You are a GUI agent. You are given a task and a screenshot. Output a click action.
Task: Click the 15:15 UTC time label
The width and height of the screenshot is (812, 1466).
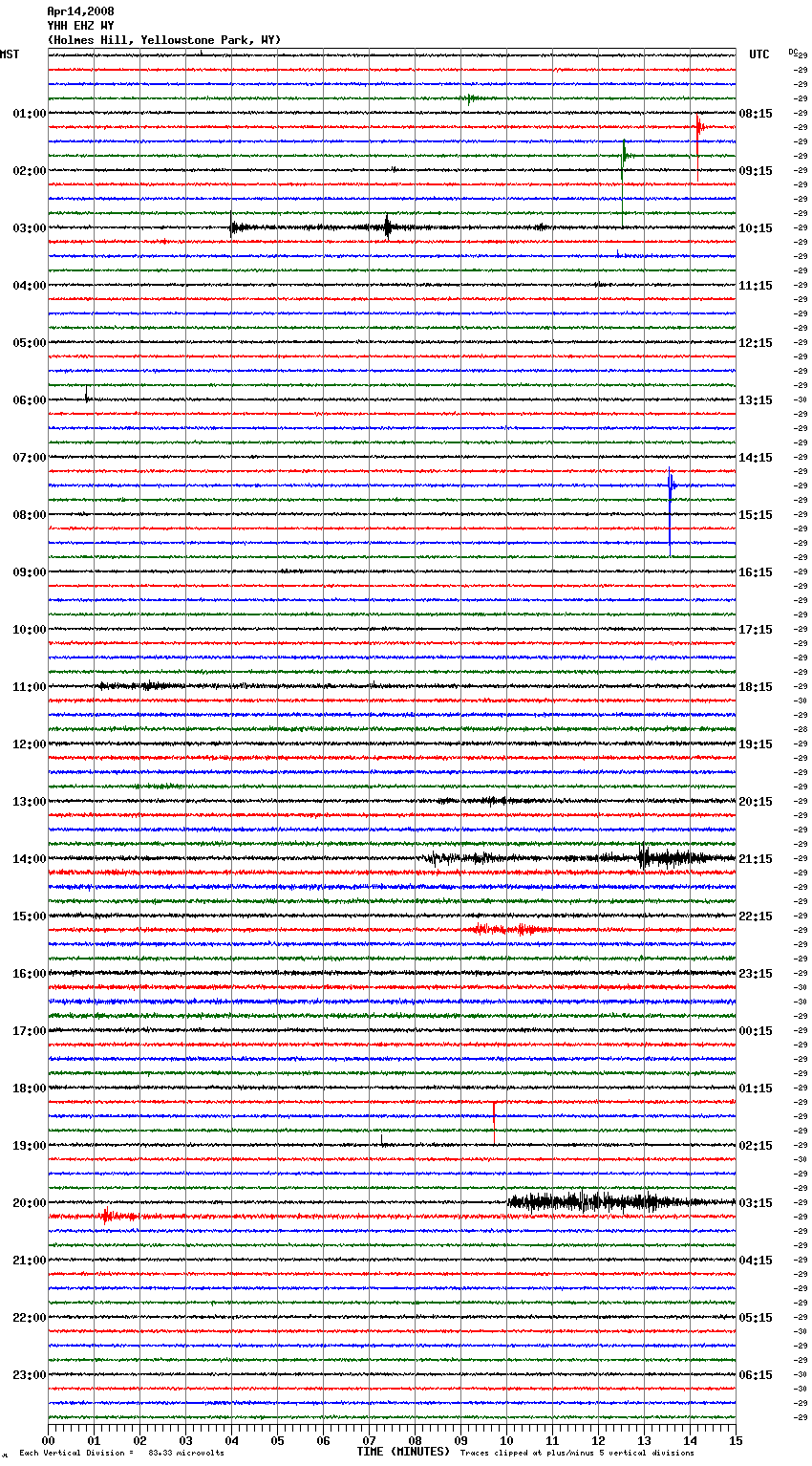[756, 515]
